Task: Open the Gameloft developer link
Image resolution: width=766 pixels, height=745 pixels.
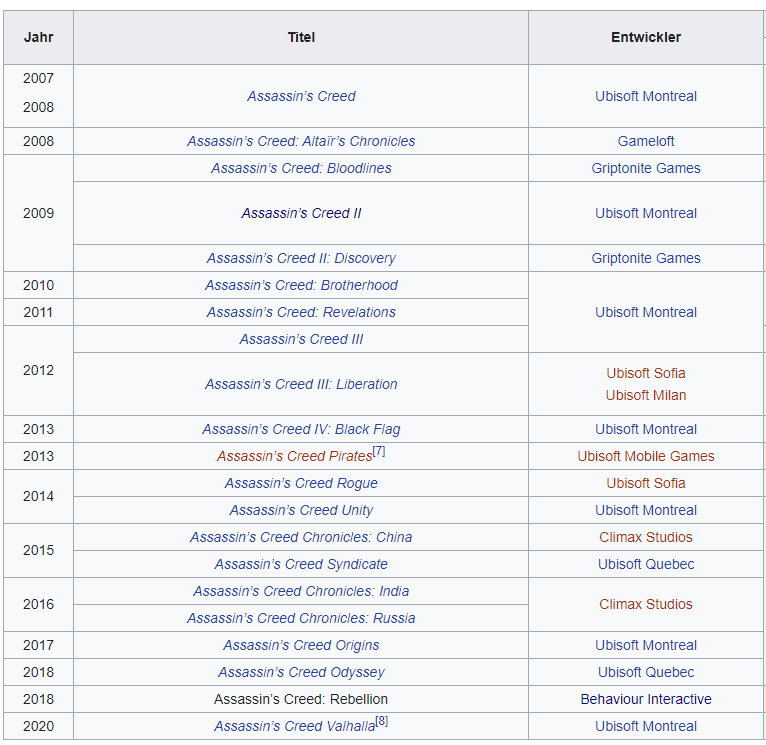Action: click(x=646, y=141)
